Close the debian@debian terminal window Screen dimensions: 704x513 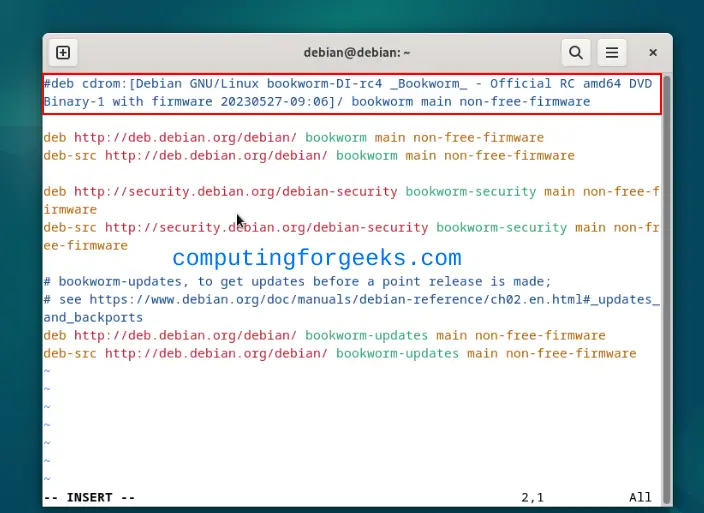click(x=653, y=53)
